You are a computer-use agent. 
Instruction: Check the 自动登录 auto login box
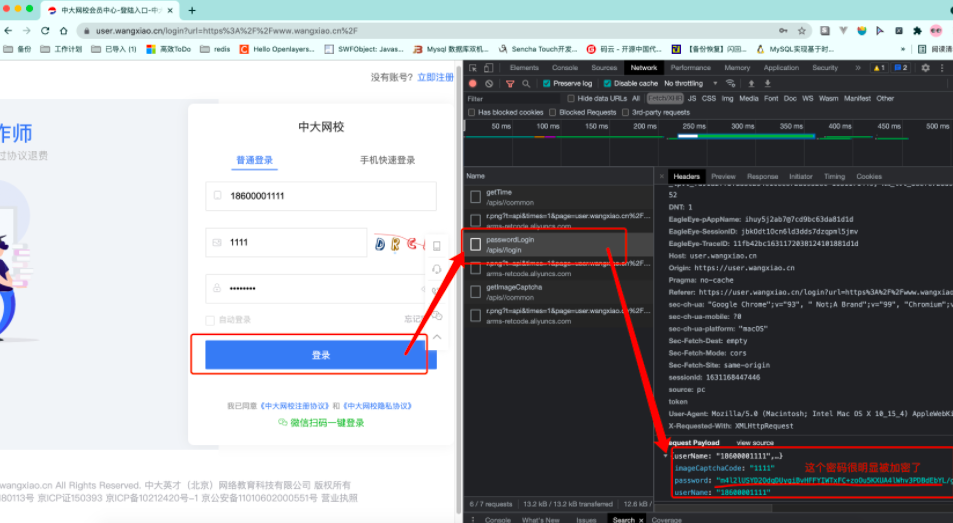coord(210,320)
